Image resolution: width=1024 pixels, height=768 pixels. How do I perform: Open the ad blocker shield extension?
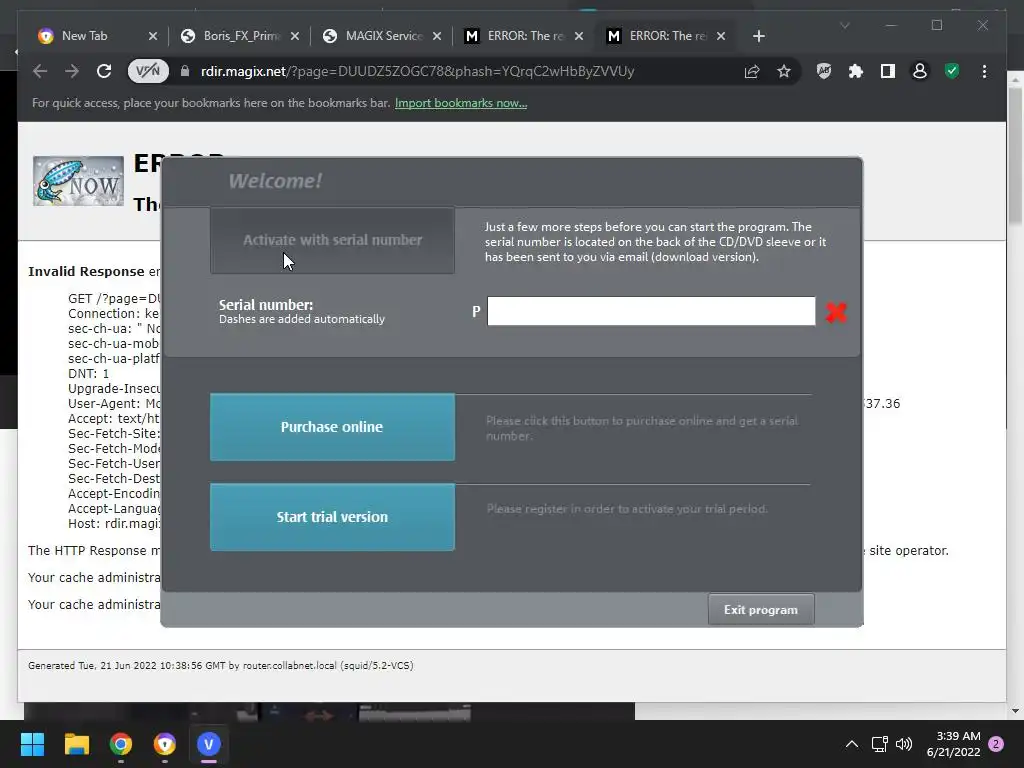[x=824, y=71]
